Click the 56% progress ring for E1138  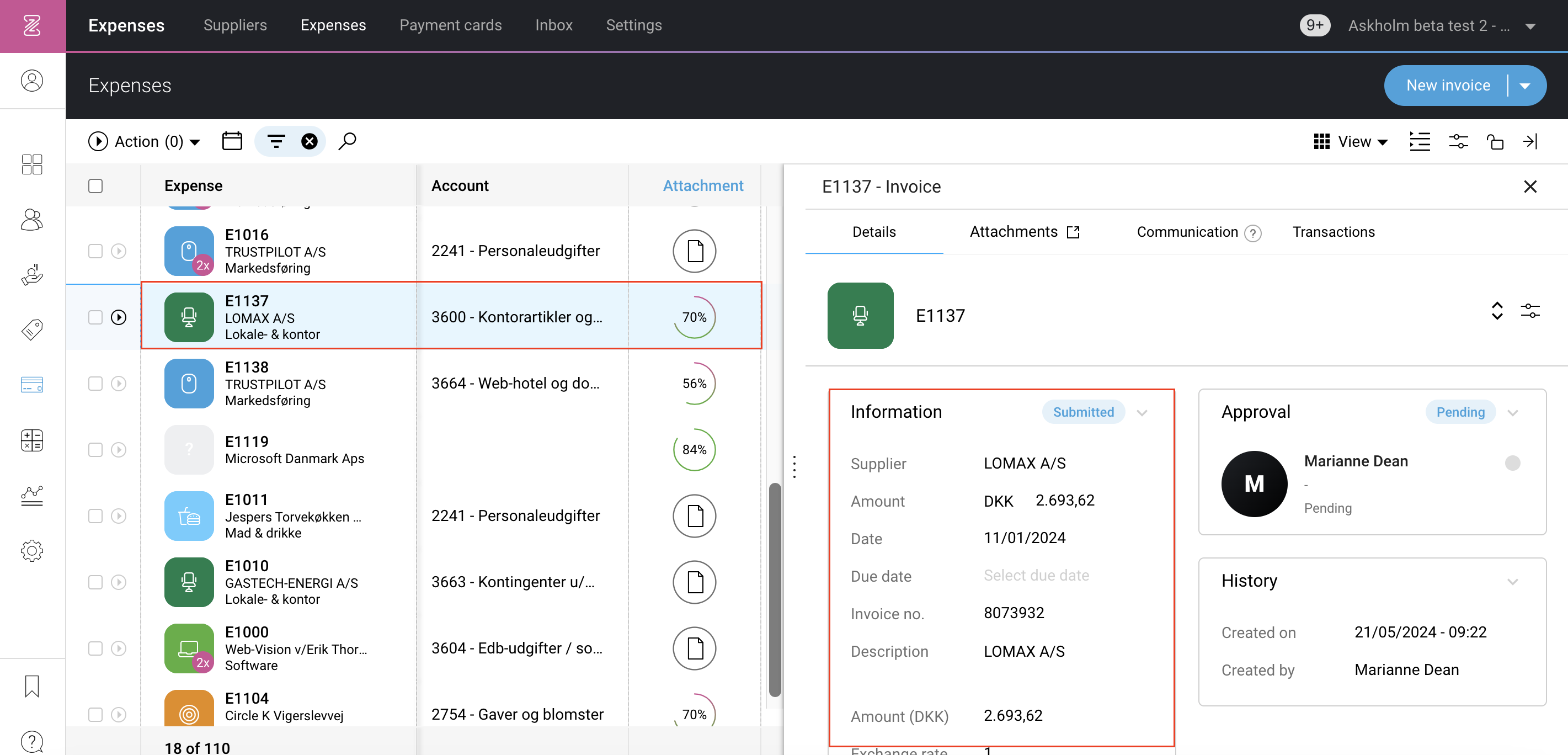694,384
